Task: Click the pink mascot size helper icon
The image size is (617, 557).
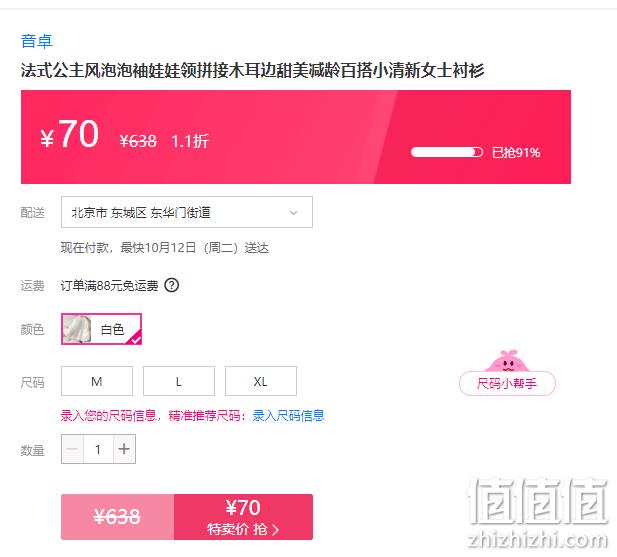Action: tap(507, 360)
